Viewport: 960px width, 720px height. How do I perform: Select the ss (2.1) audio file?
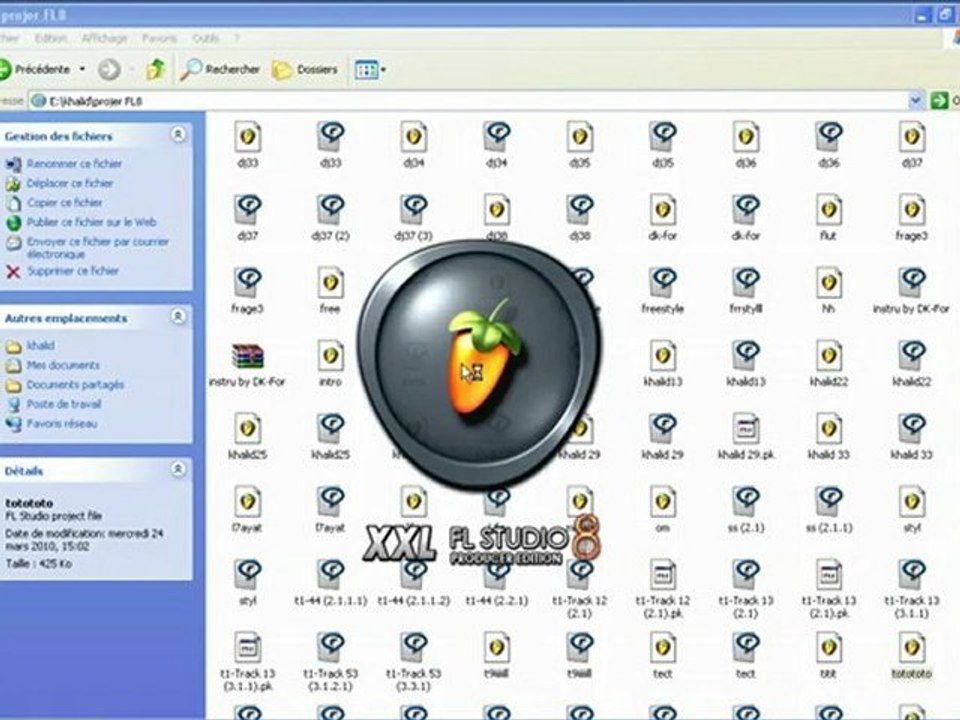[746, 509]
